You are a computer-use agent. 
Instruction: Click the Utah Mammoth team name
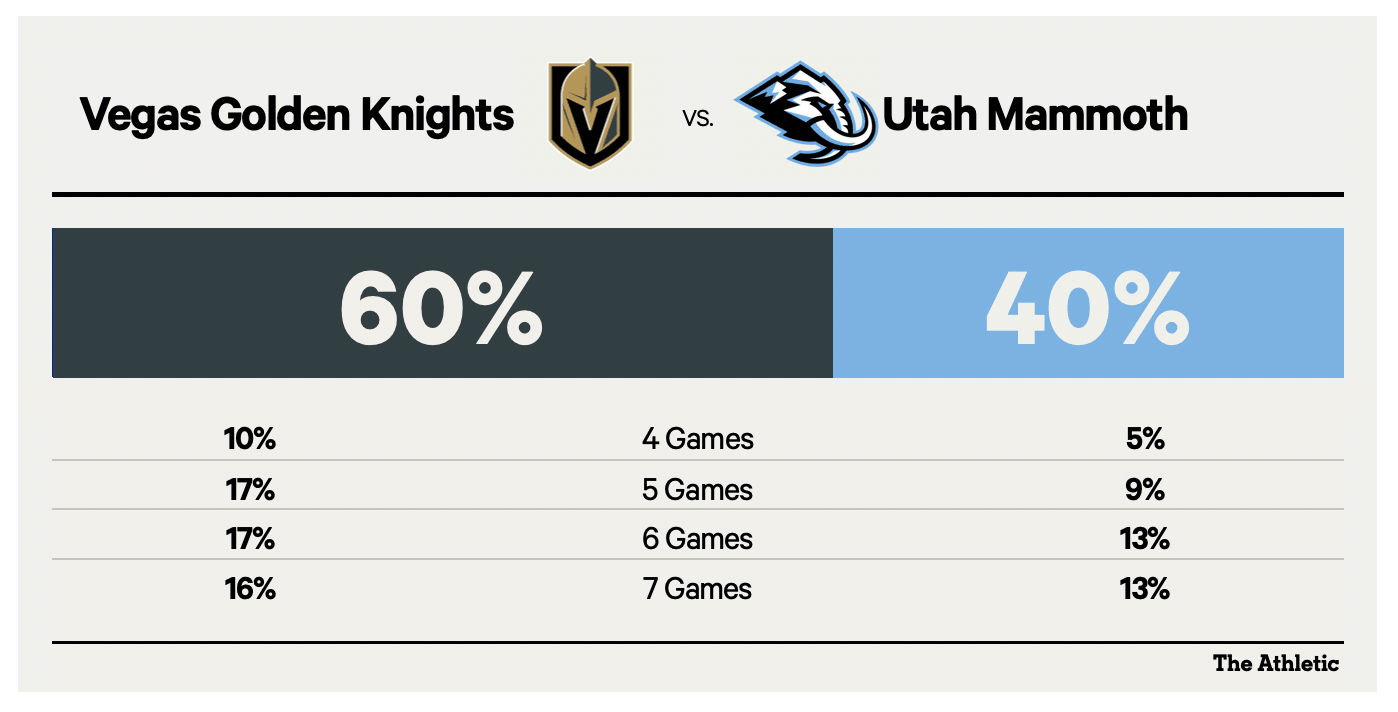[1035, 115]
